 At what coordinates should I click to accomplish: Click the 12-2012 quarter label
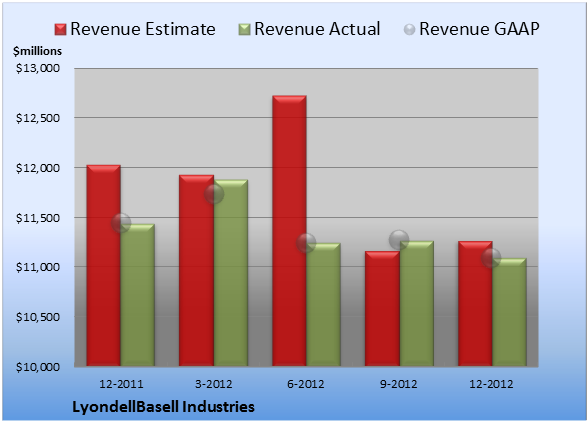click(491, 384)
